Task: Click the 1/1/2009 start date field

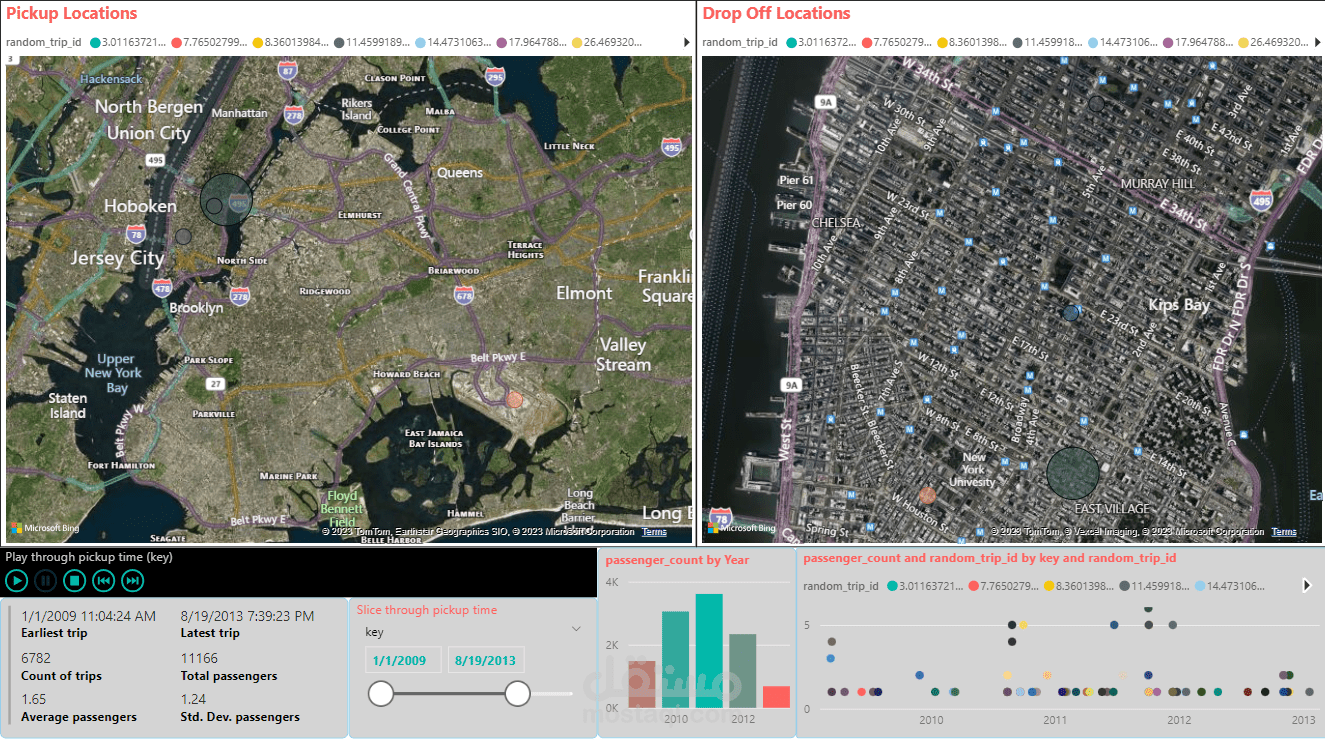Action: 399,661
